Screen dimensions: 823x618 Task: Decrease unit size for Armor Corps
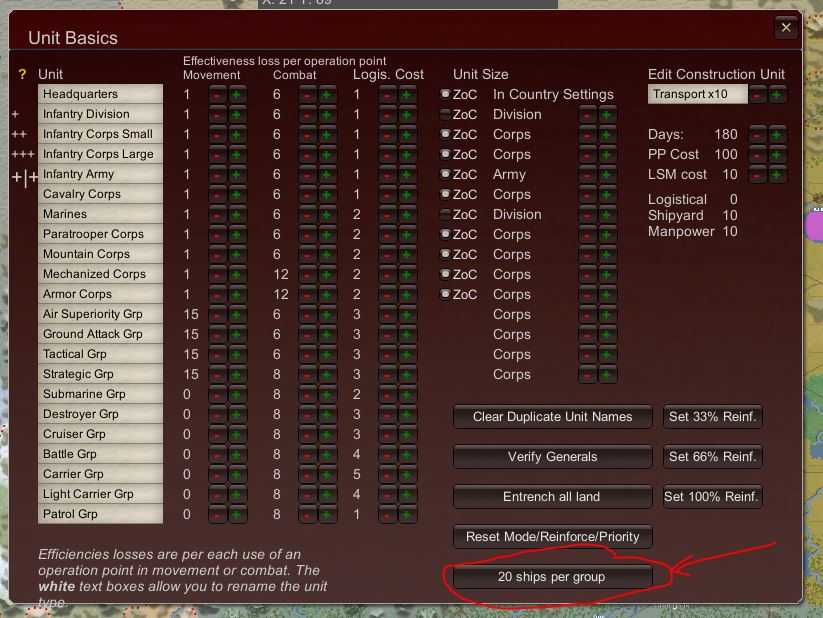tap(587, 295)
